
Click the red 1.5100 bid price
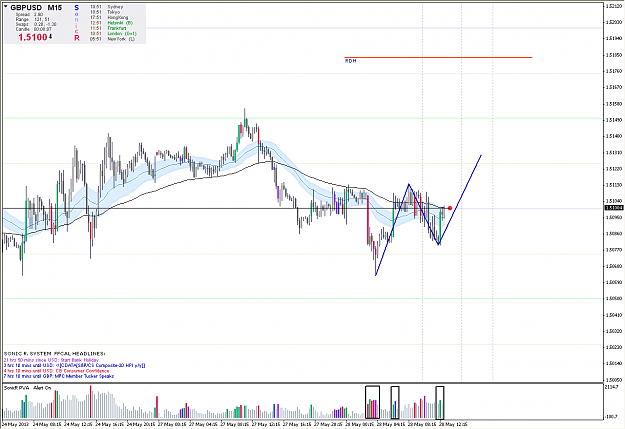pos(33,37)
